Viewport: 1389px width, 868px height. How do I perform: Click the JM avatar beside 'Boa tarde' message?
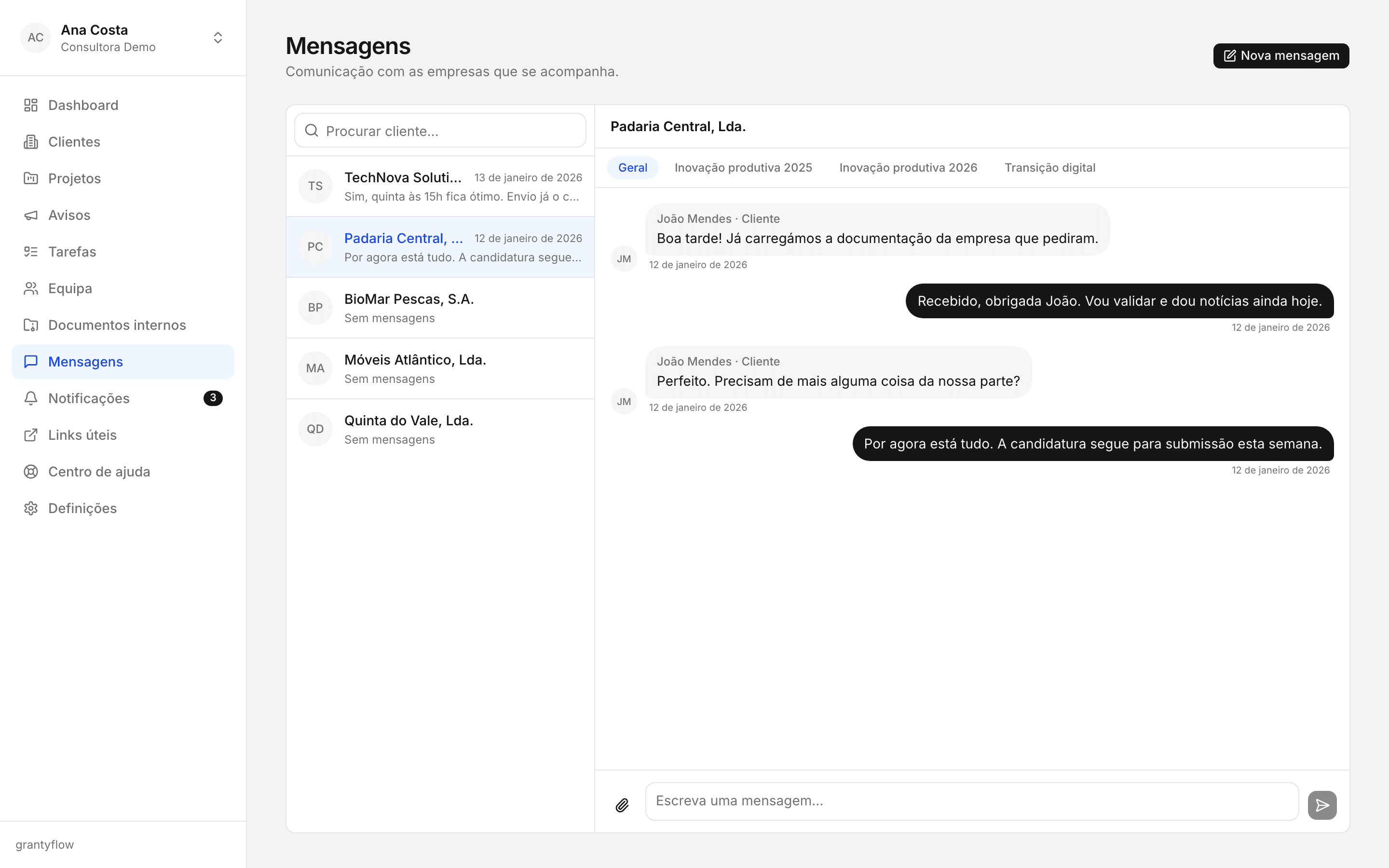point(624,259)
